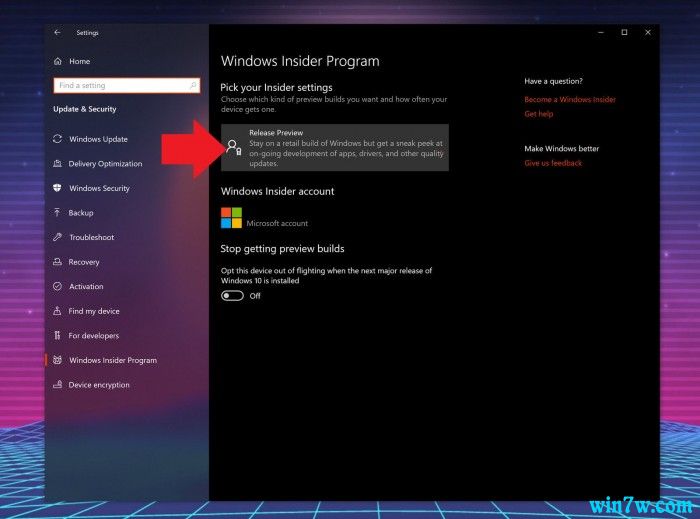The image size is (700, 519).
Task: Click the Find my device icon
Action: pyautogui.click(x=57, y=311)
